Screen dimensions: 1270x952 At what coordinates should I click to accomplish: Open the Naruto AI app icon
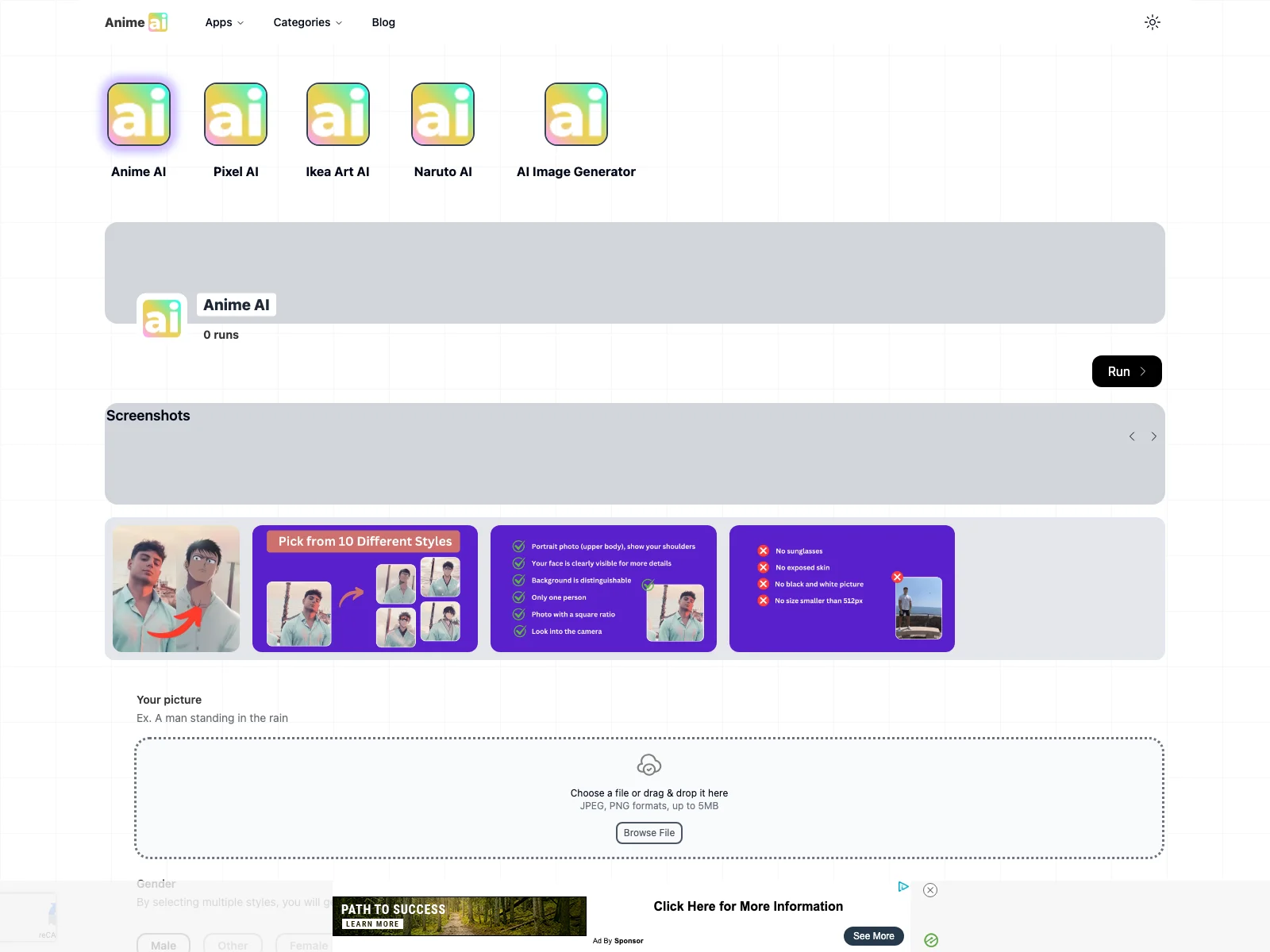pyautogui.click(x=443, y=114)
